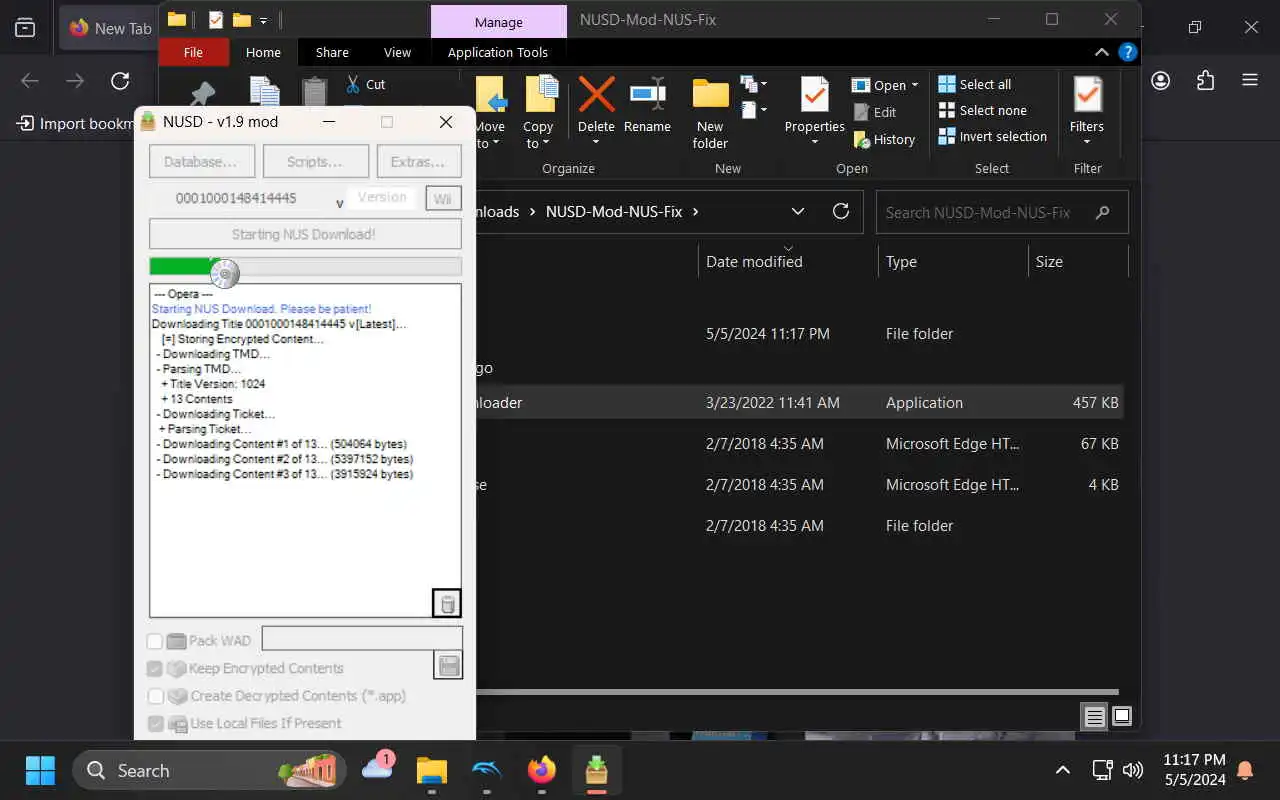Click the Select all icon
The width and height of the screenshot is (1280, 800).
point(946,84)
